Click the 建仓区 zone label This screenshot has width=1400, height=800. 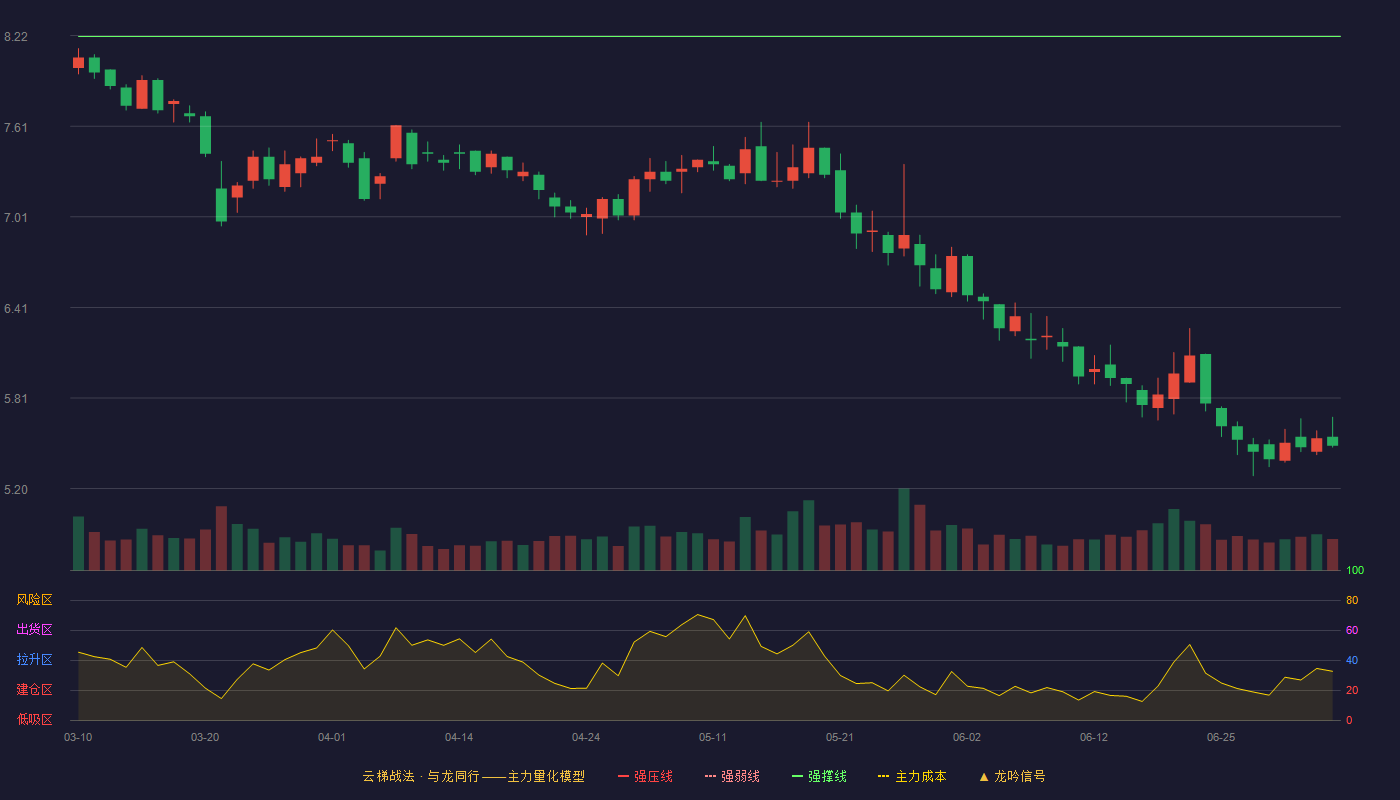pos(34,690)
